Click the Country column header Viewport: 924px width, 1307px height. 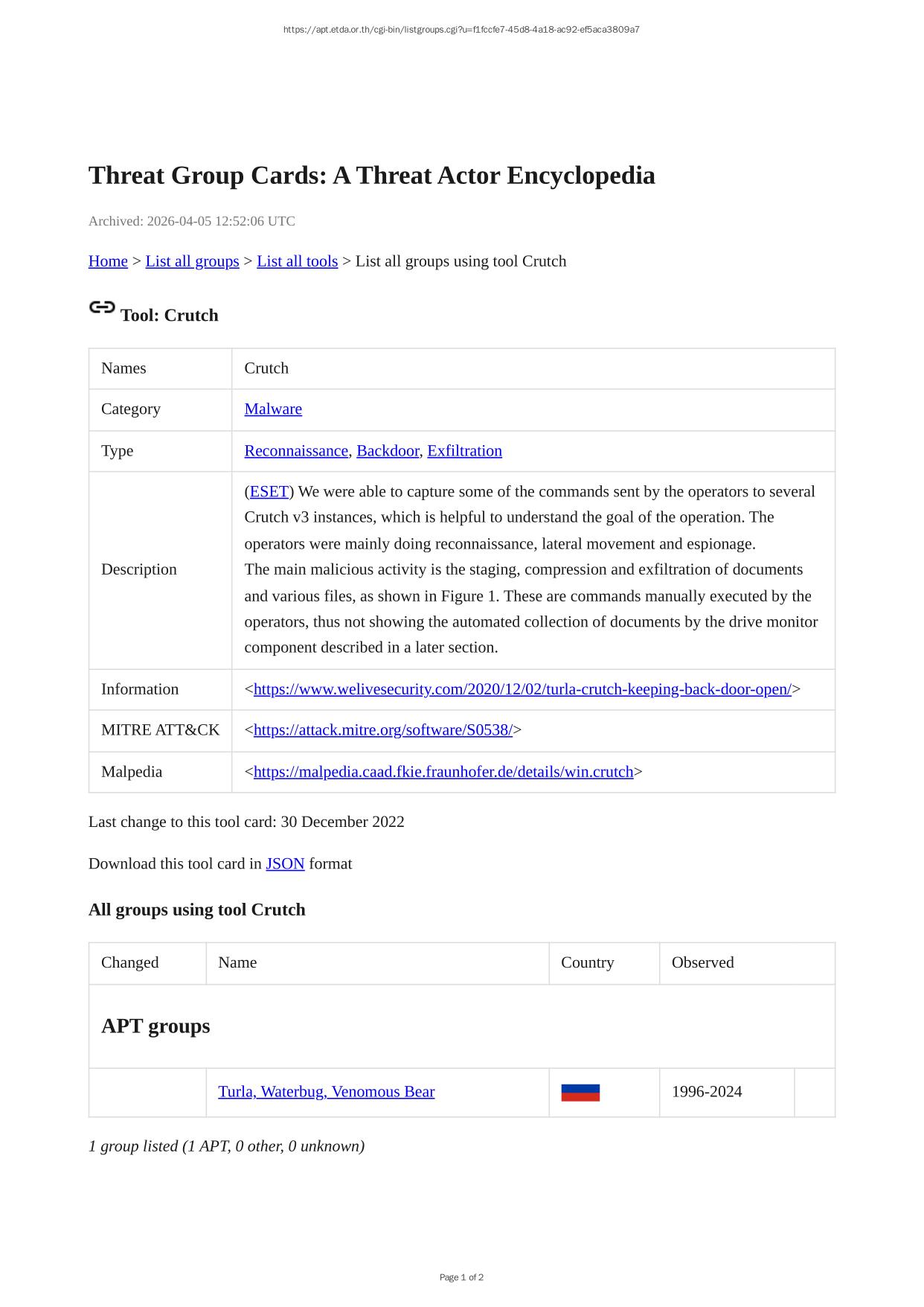pyautogui.click(x=587, y=962)
